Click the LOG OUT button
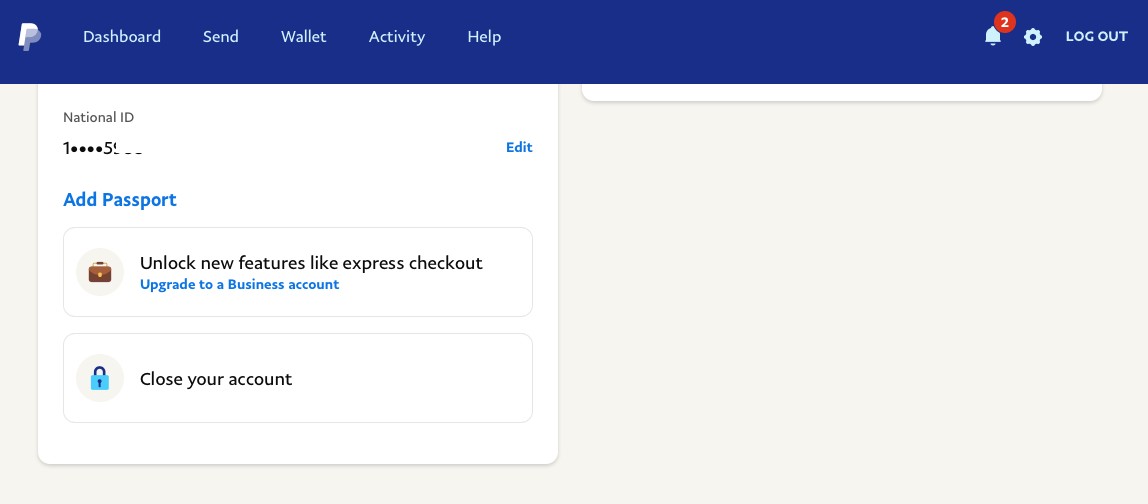The image size is (1148, 504). (1096, 37)
